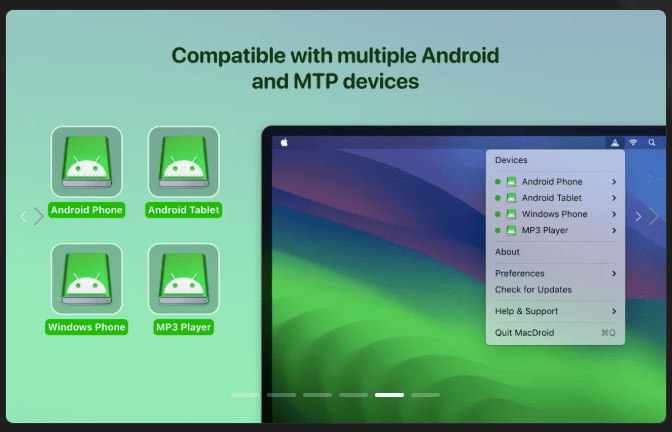
Task: Expand the Preferences submenu chevron
Action: [x=614, y=273]
